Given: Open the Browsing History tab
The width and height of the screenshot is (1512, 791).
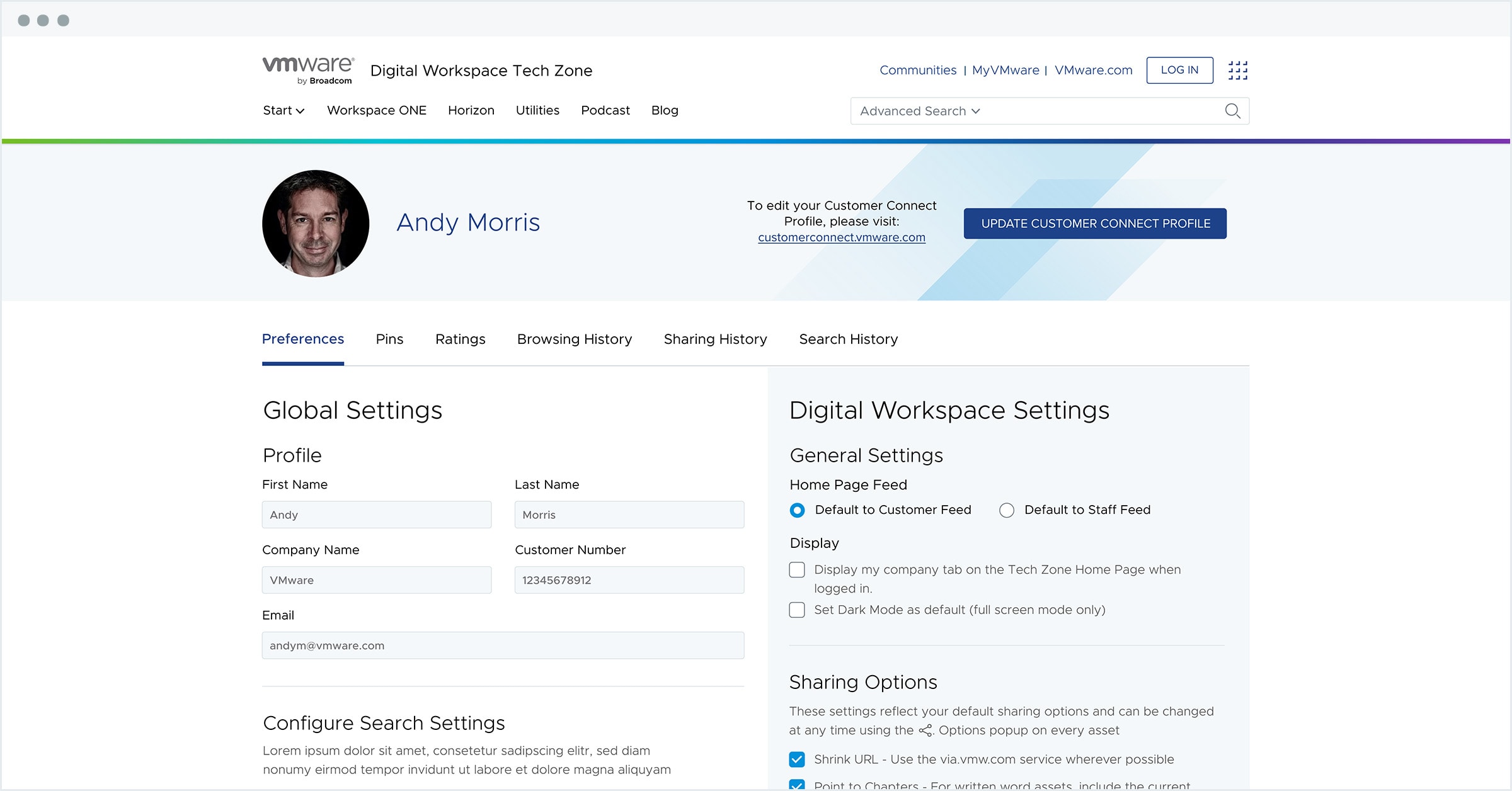Looking at the screenshot, I should [x=574, y=339].
